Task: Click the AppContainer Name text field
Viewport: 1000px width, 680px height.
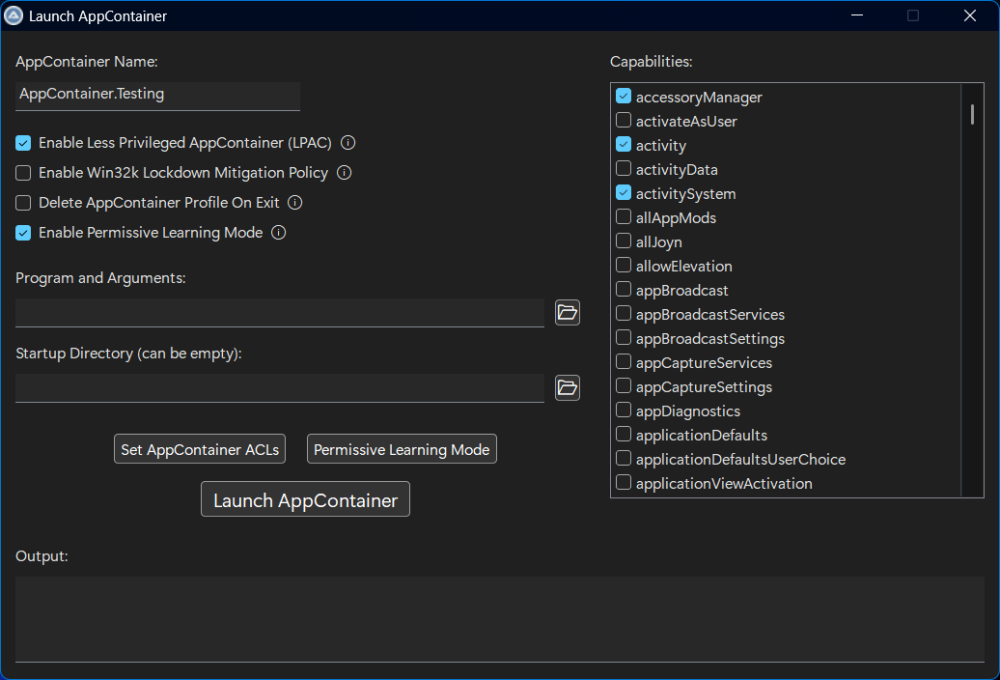Action: (158, 94)
